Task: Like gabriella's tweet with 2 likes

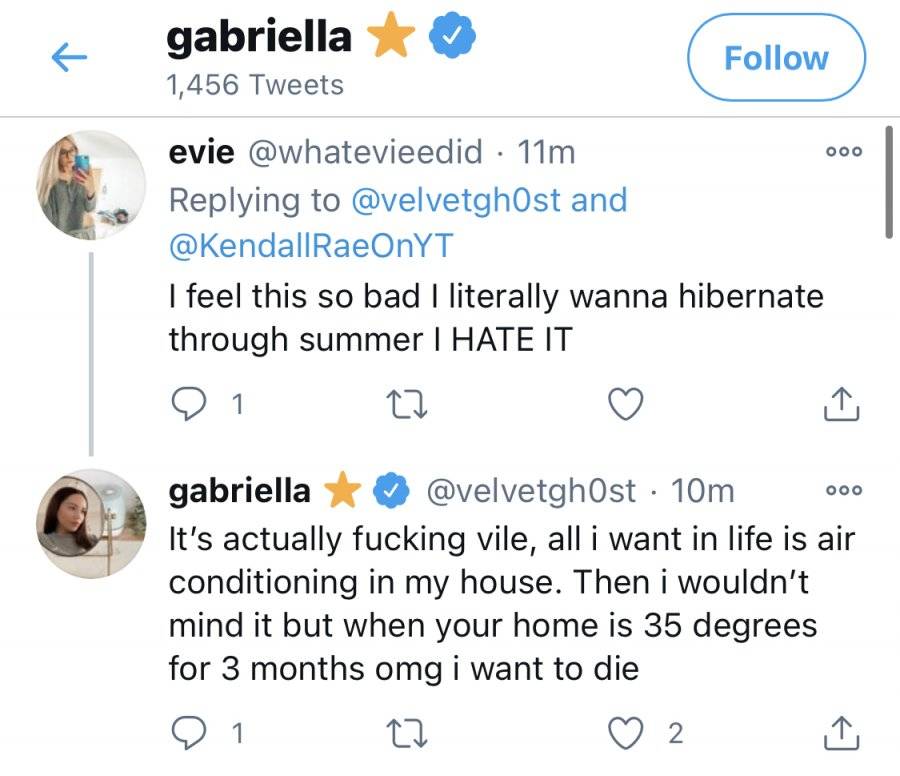Action: [626, 733]
